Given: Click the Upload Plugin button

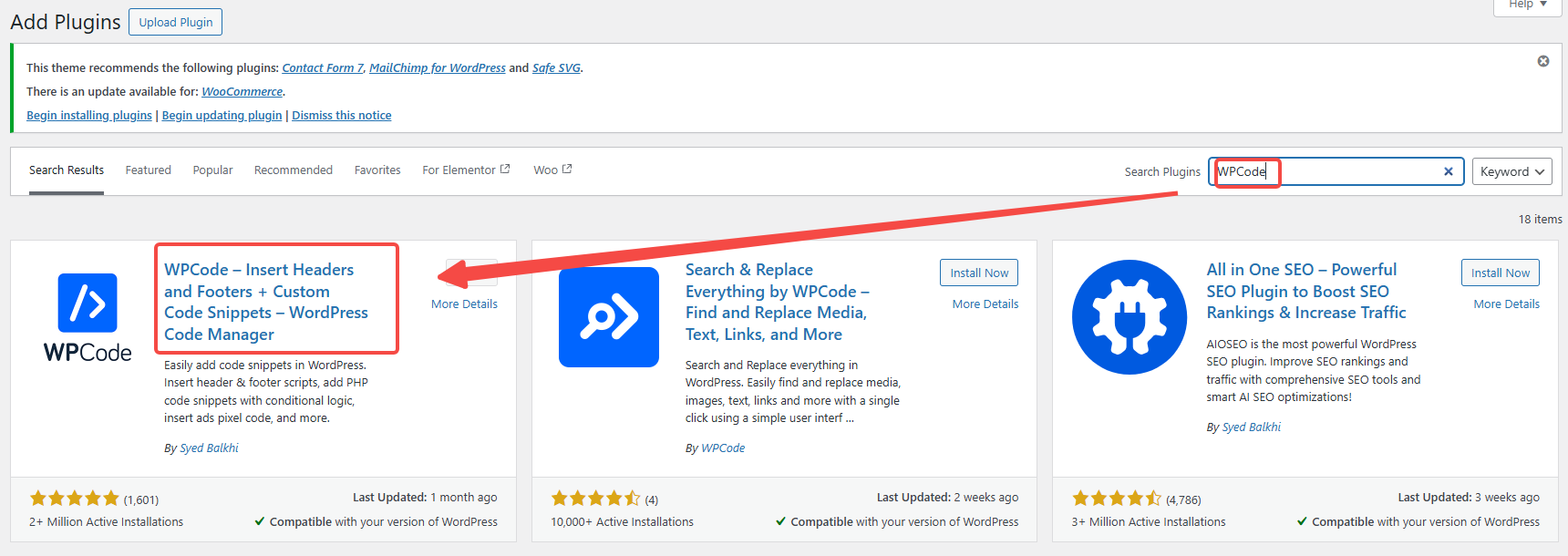Looking at the screenshot, I should [176, 22].
